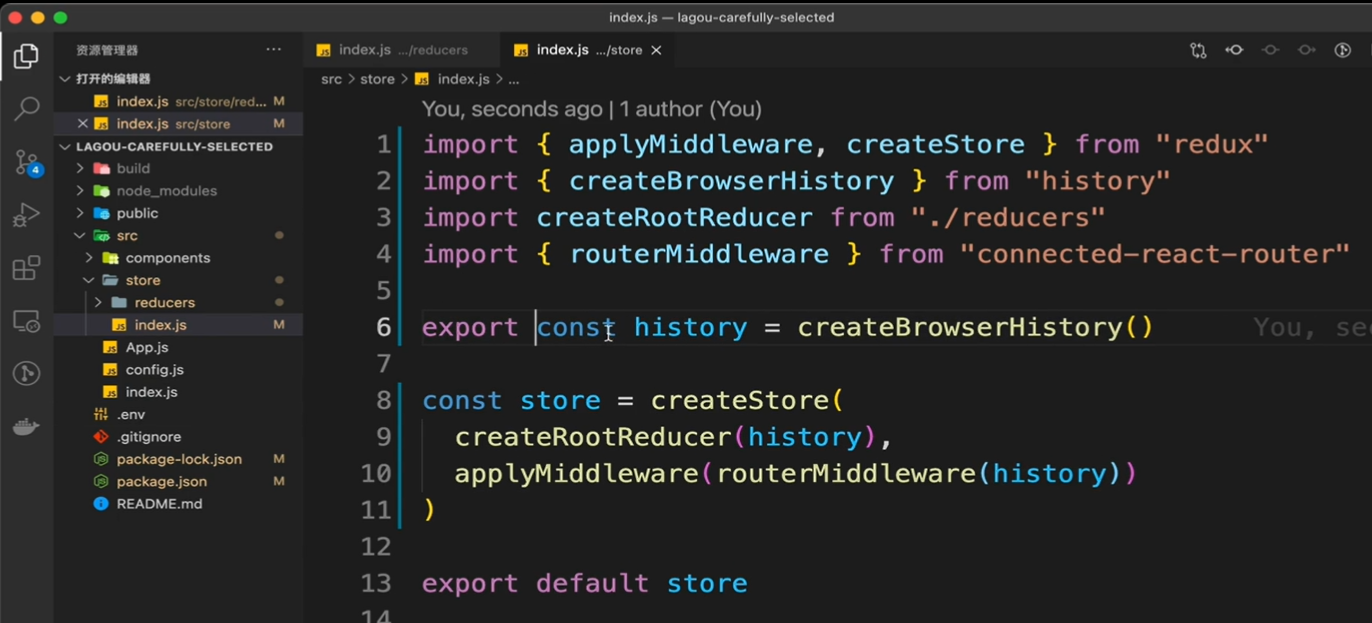The image size is (1372, 623).
Task: Collapse the open editors section
Action: click(66, 79)
